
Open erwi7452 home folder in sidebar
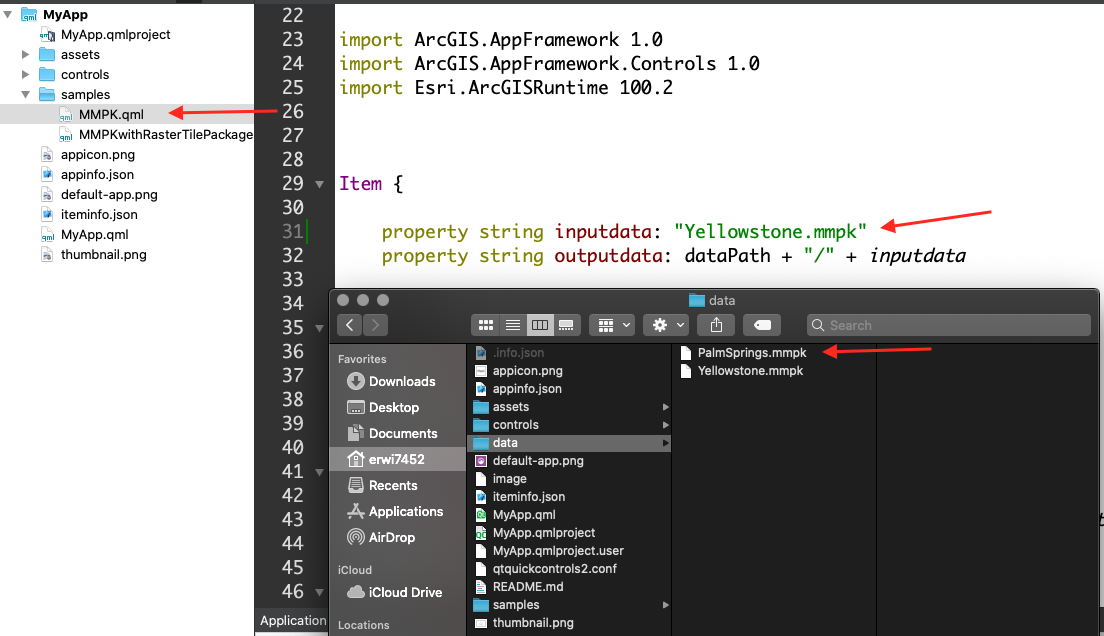398,459
